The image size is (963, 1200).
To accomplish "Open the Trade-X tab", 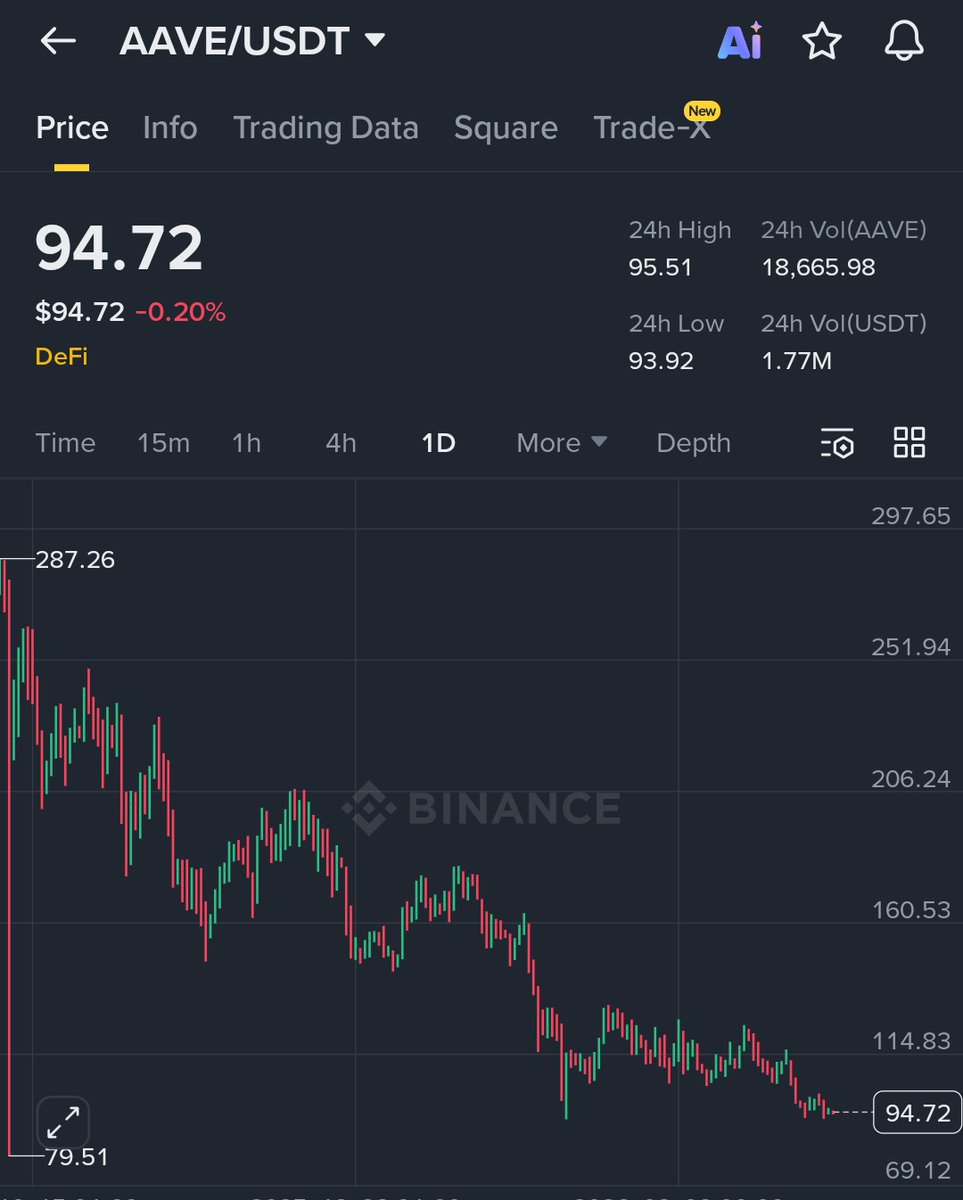I will (652, 128).
